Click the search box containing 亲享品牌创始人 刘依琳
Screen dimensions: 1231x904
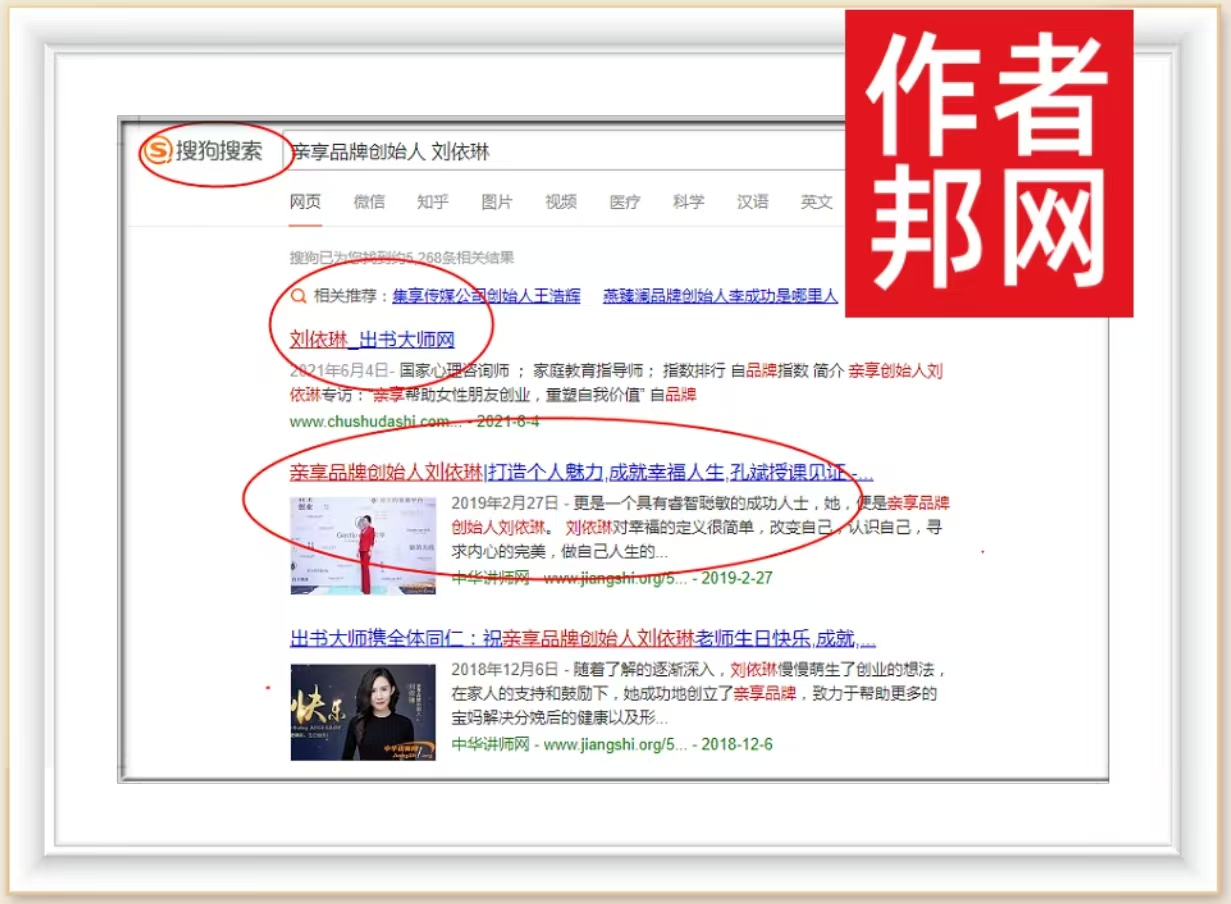pyautogui.click(x=560, y=152)
